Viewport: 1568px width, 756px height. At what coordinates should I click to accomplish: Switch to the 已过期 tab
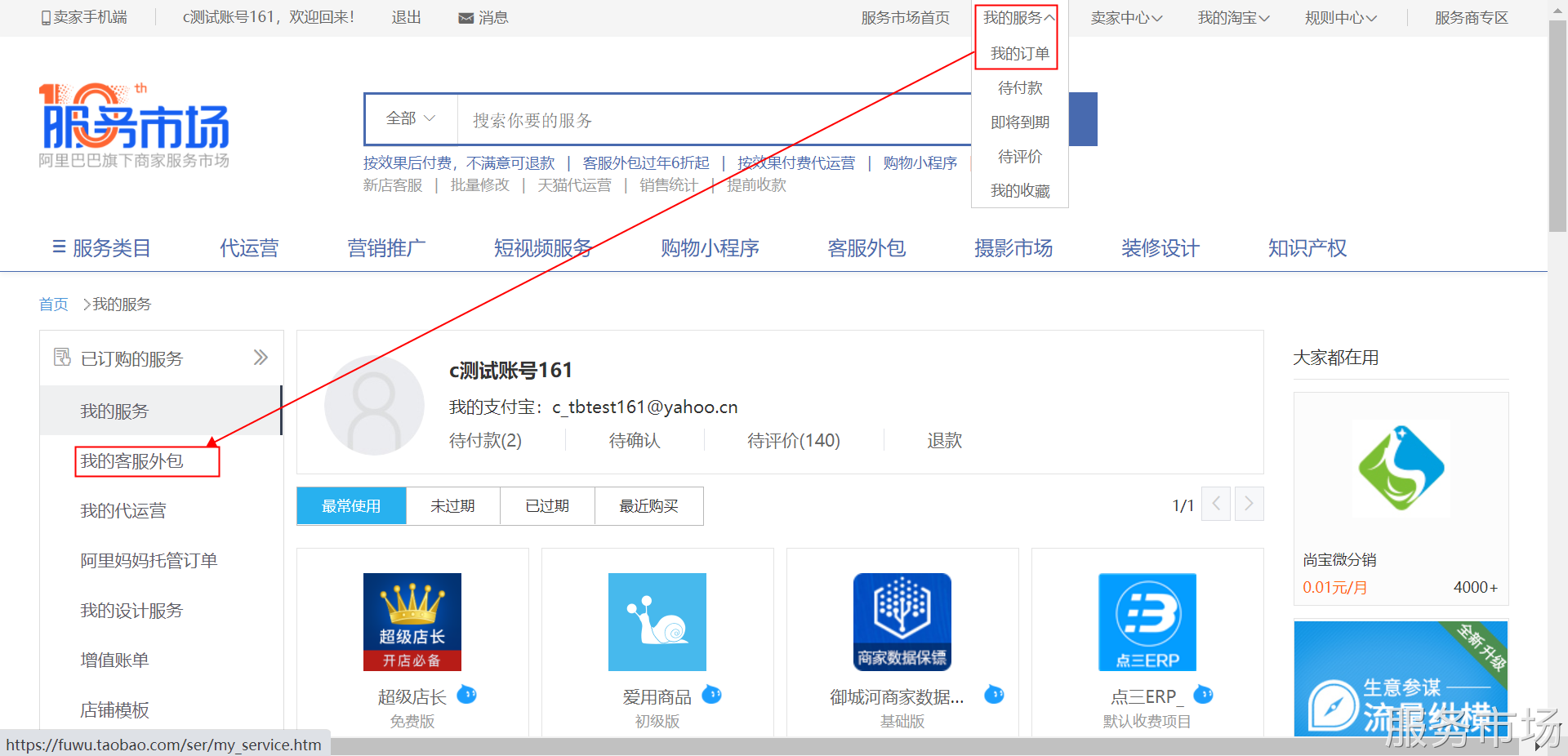point(548,506)
